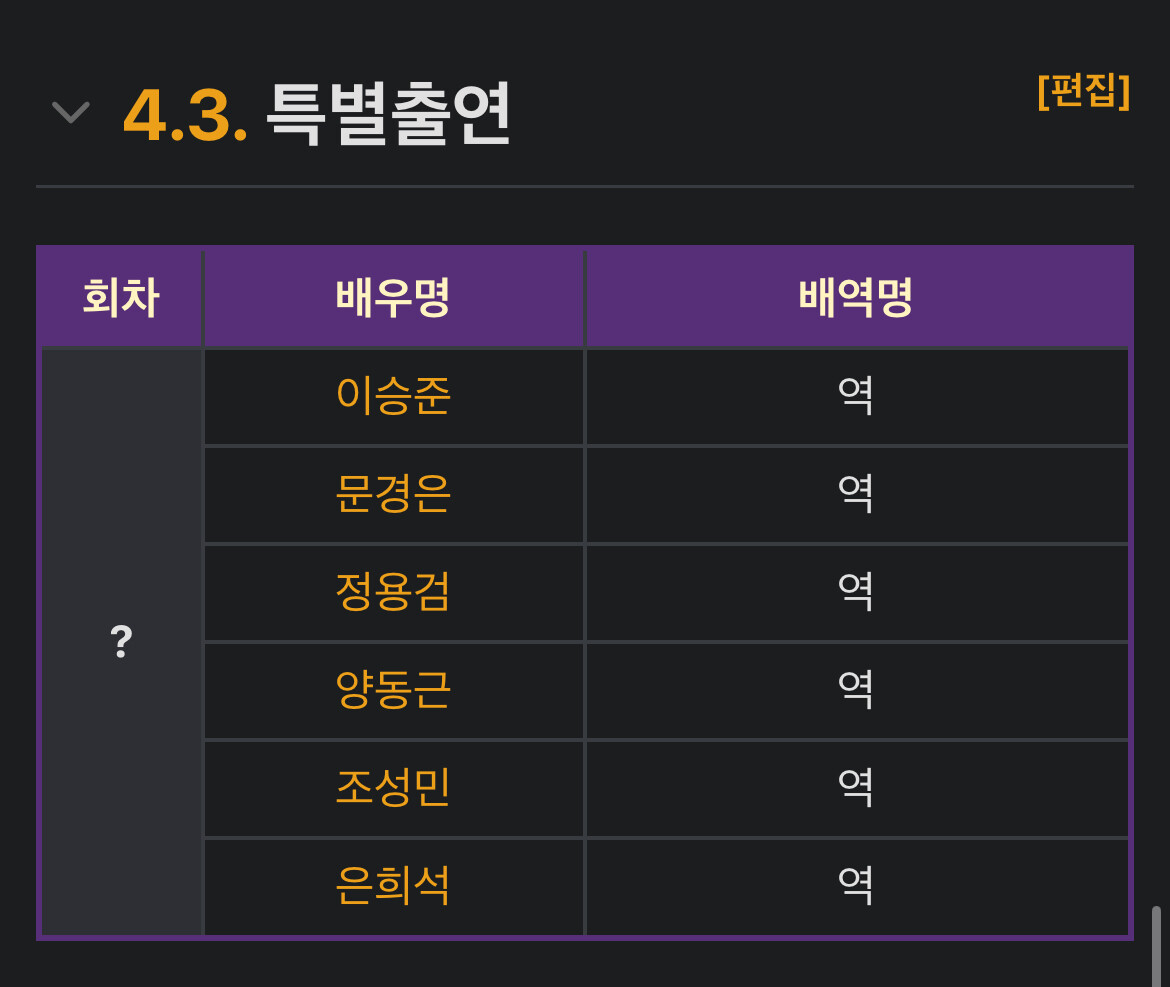Open the 조성민 actor link

(x=393, y=788)
